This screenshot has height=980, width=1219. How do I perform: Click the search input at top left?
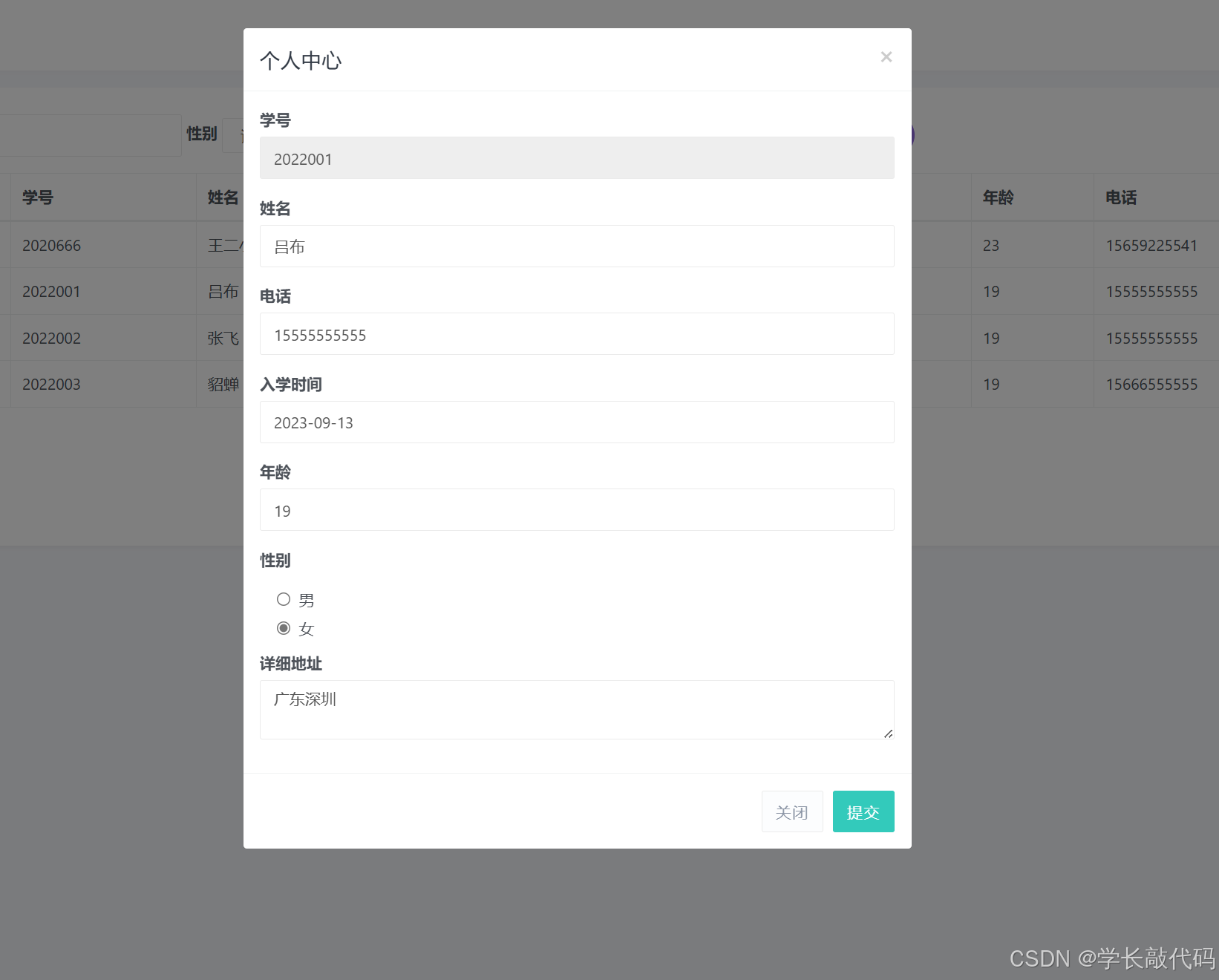89,135
